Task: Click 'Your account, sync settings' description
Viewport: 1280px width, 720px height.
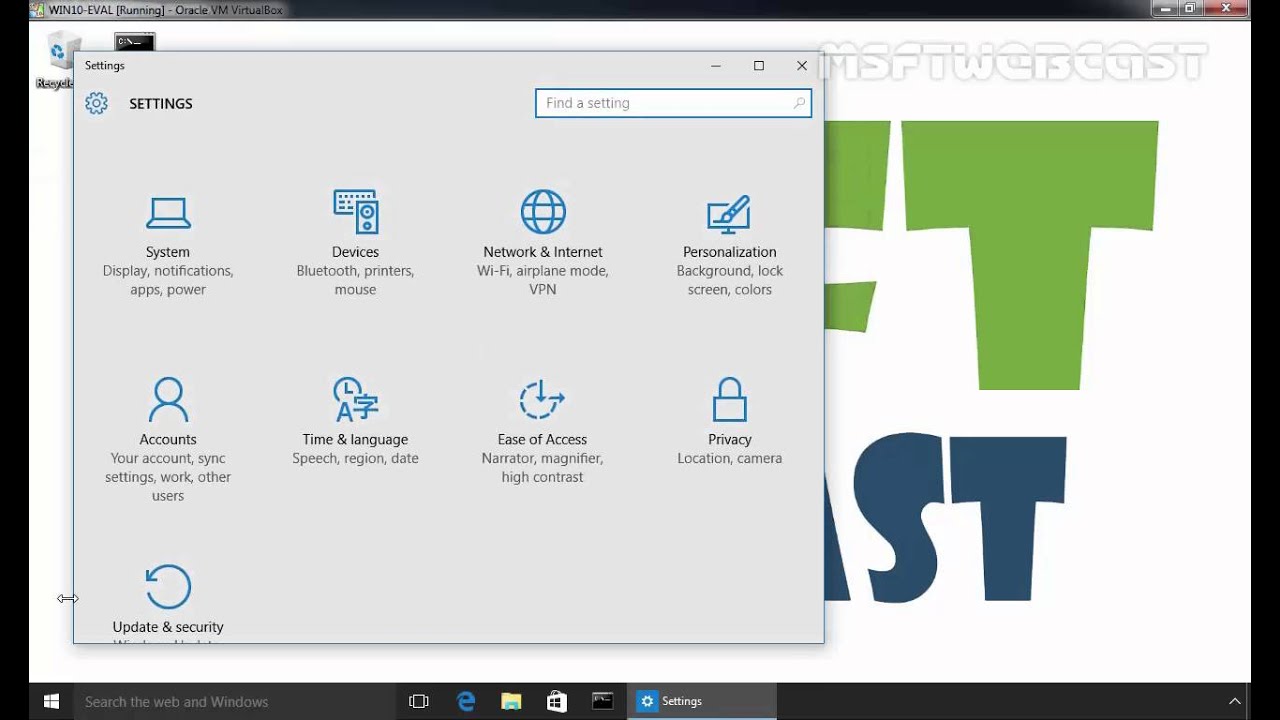Action: click(168, 477)
